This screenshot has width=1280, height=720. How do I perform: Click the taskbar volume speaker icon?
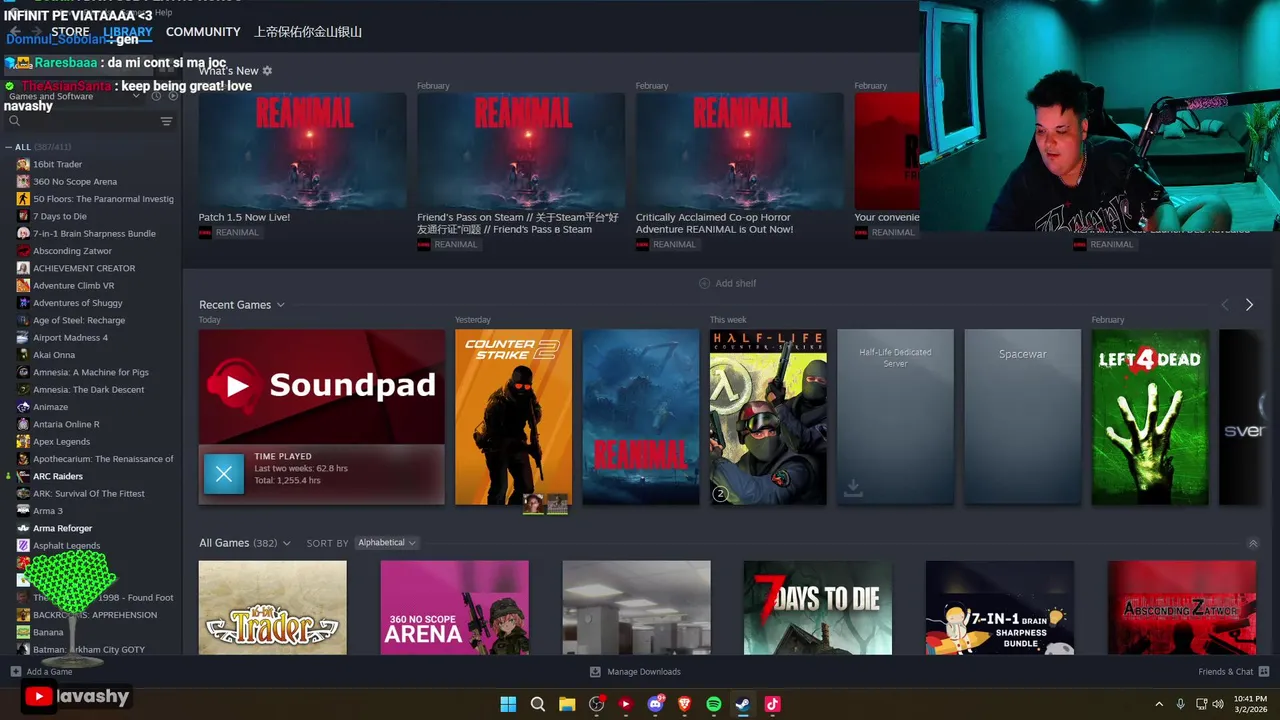(1217, 704)
